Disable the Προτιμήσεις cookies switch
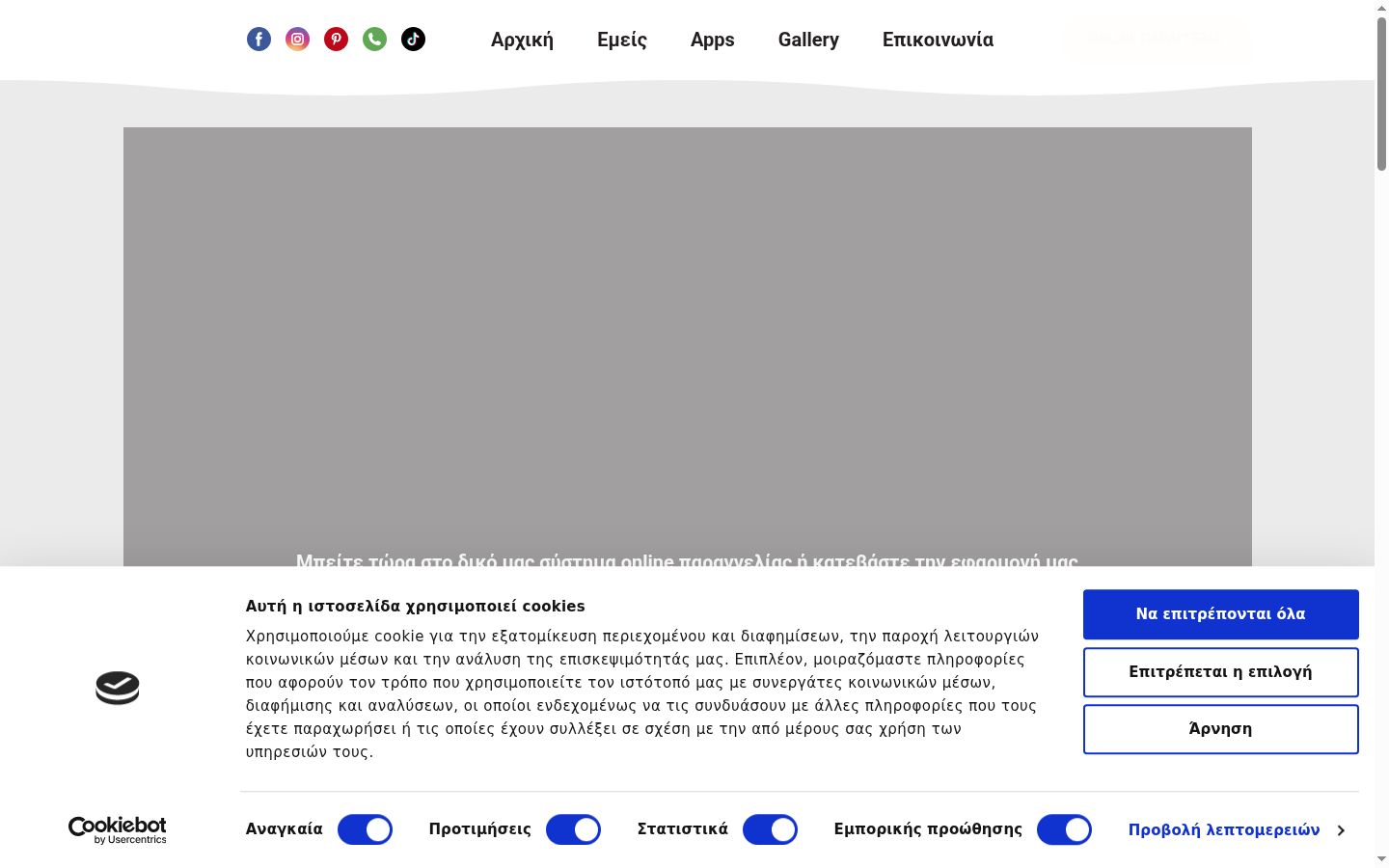This screenshot has width=1389, height=868. (x=573, y=829)
